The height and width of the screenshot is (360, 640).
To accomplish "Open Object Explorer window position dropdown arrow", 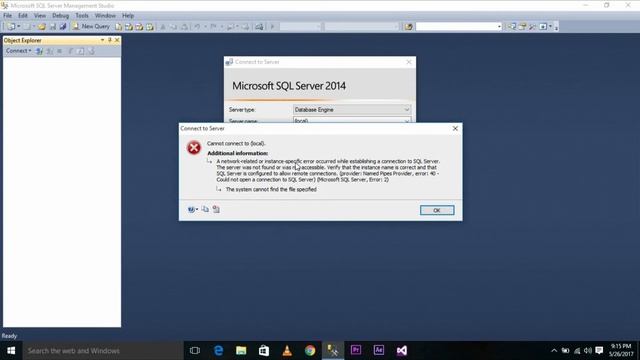I will click(102, 40).
